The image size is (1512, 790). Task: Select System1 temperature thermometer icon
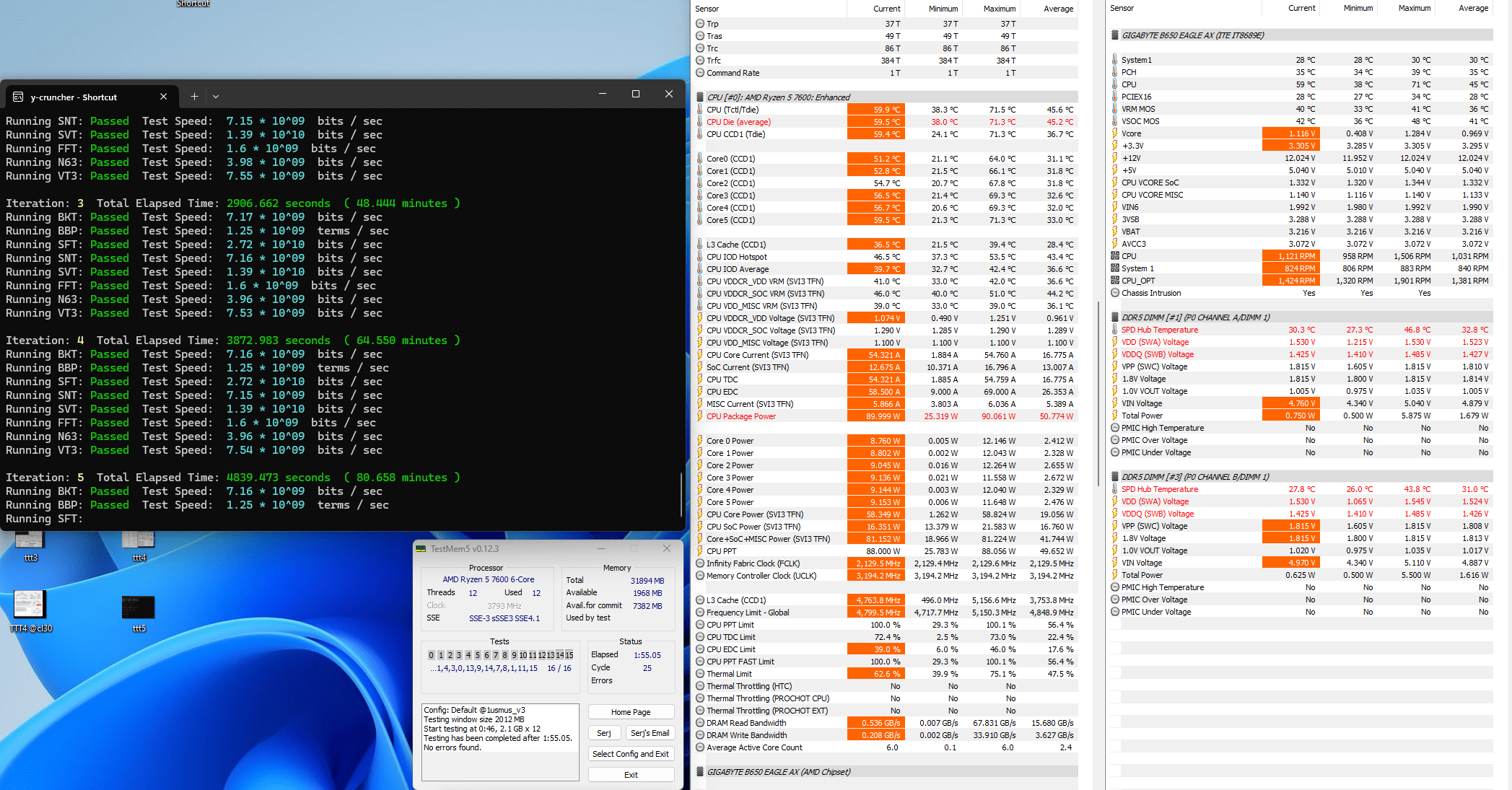click(x=1115, y=60)
